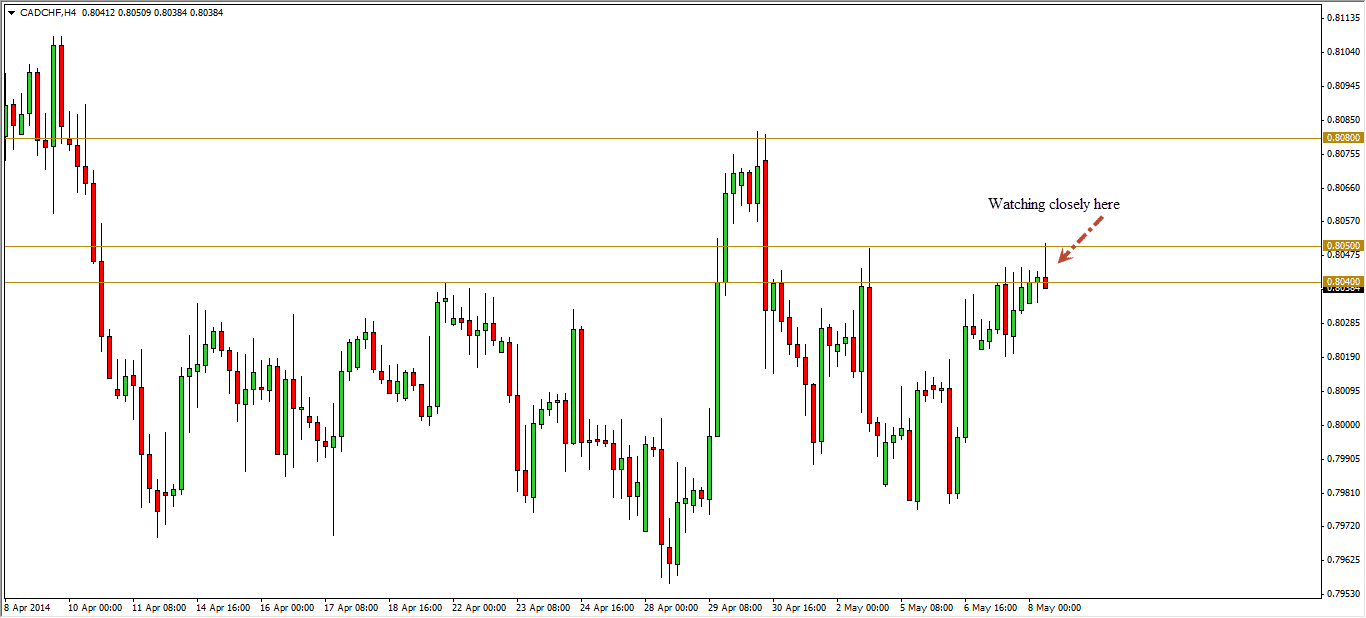The width and height of the screenshot is (1366, 618).
Task: Click the highlighted 0.80500 level price tag
Action: tap(1343, 246)
